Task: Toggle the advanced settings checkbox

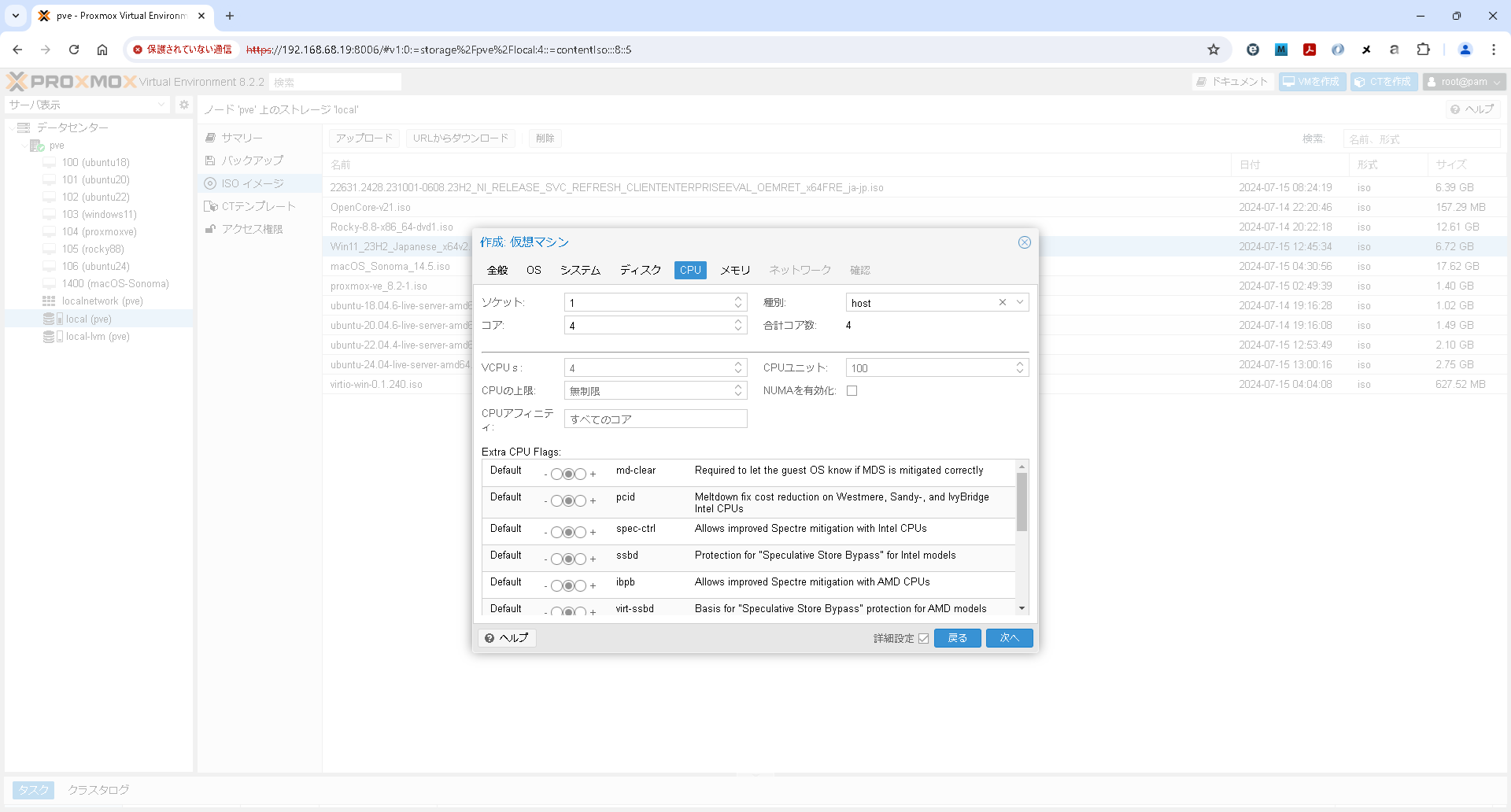Action: pos(924,638)
